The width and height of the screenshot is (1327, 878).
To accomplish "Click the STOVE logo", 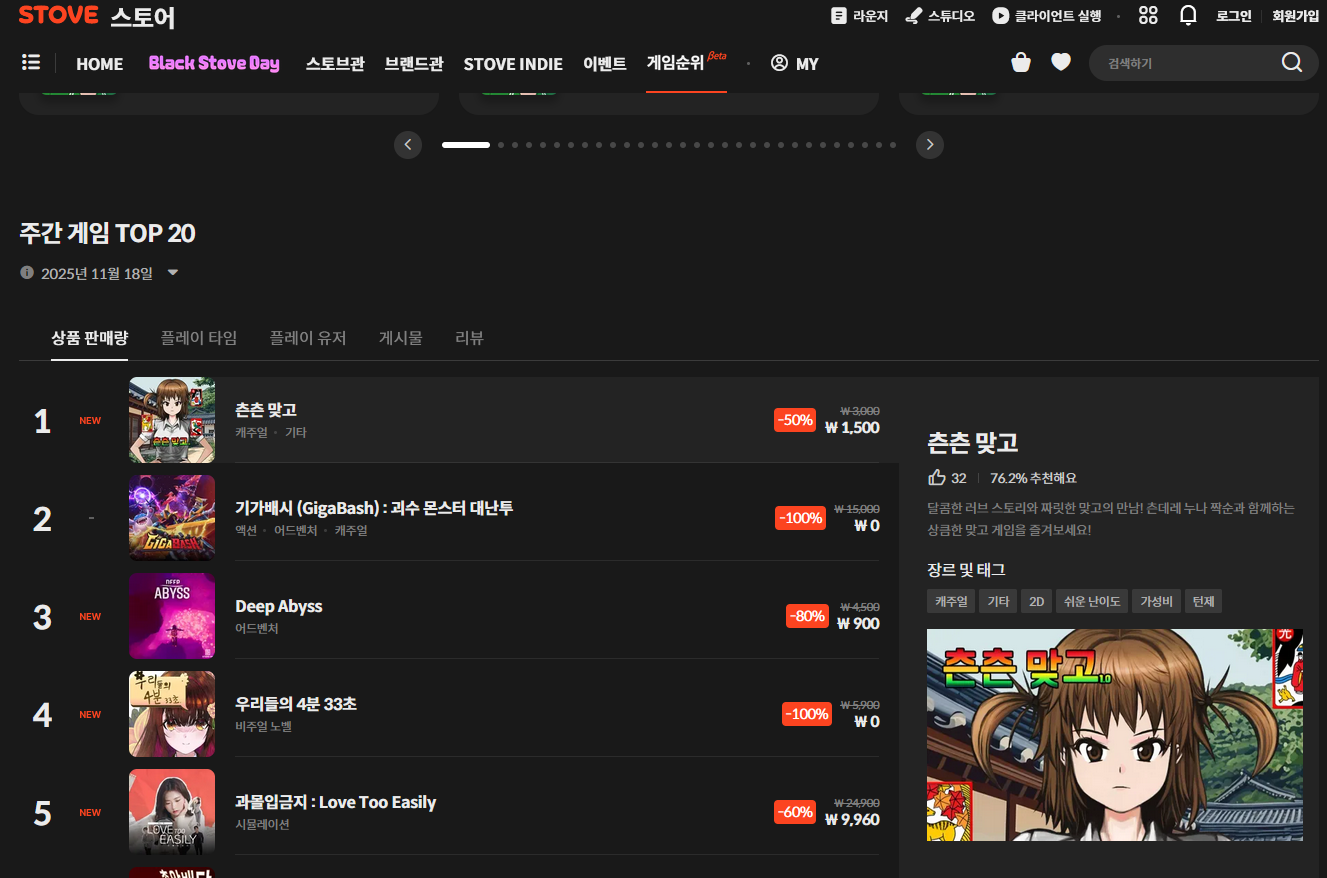I will (58, 15).
